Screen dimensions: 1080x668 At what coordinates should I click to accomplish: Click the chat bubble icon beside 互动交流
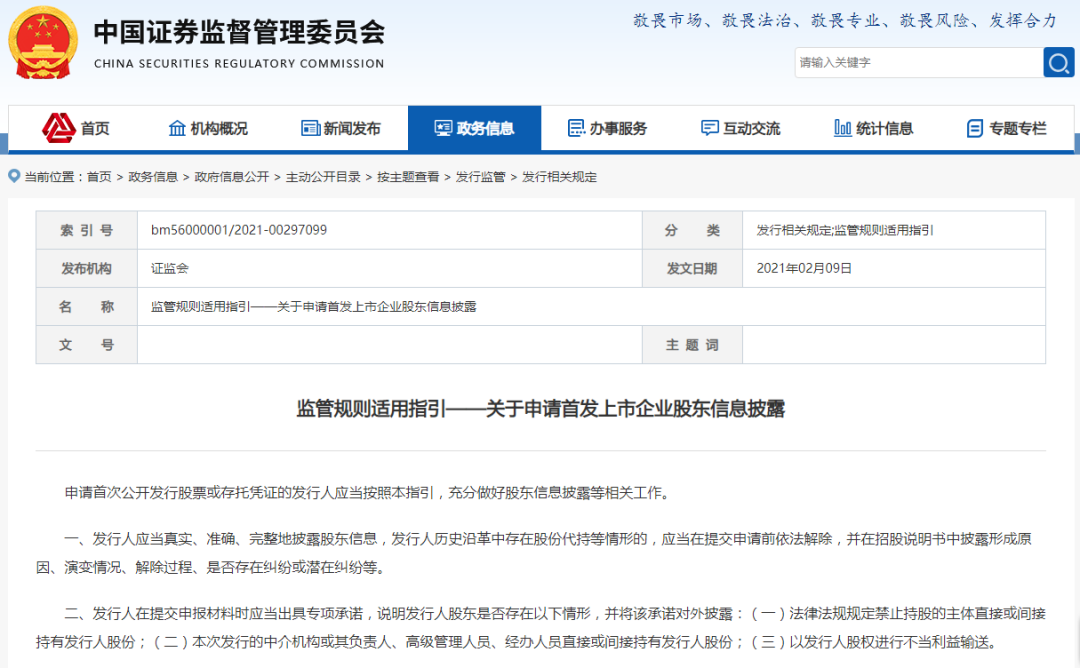point(709,128)
